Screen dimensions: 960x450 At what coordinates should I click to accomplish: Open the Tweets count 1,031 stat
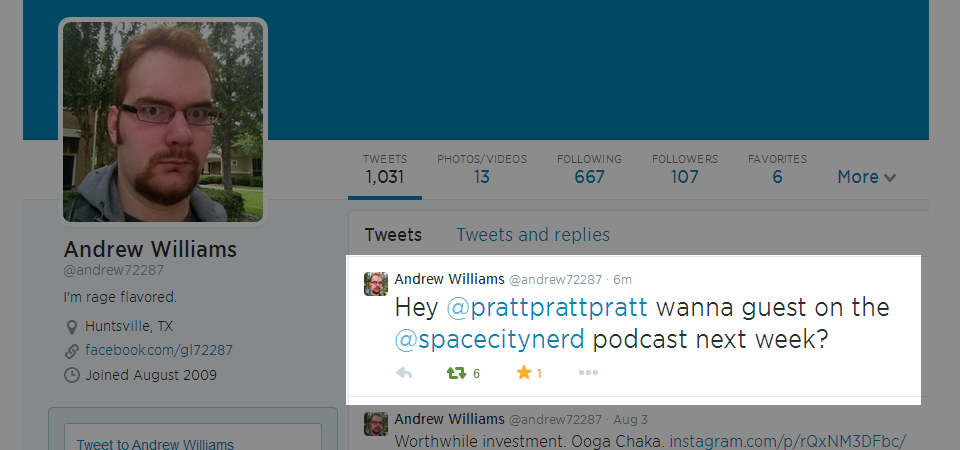[385, 170]
